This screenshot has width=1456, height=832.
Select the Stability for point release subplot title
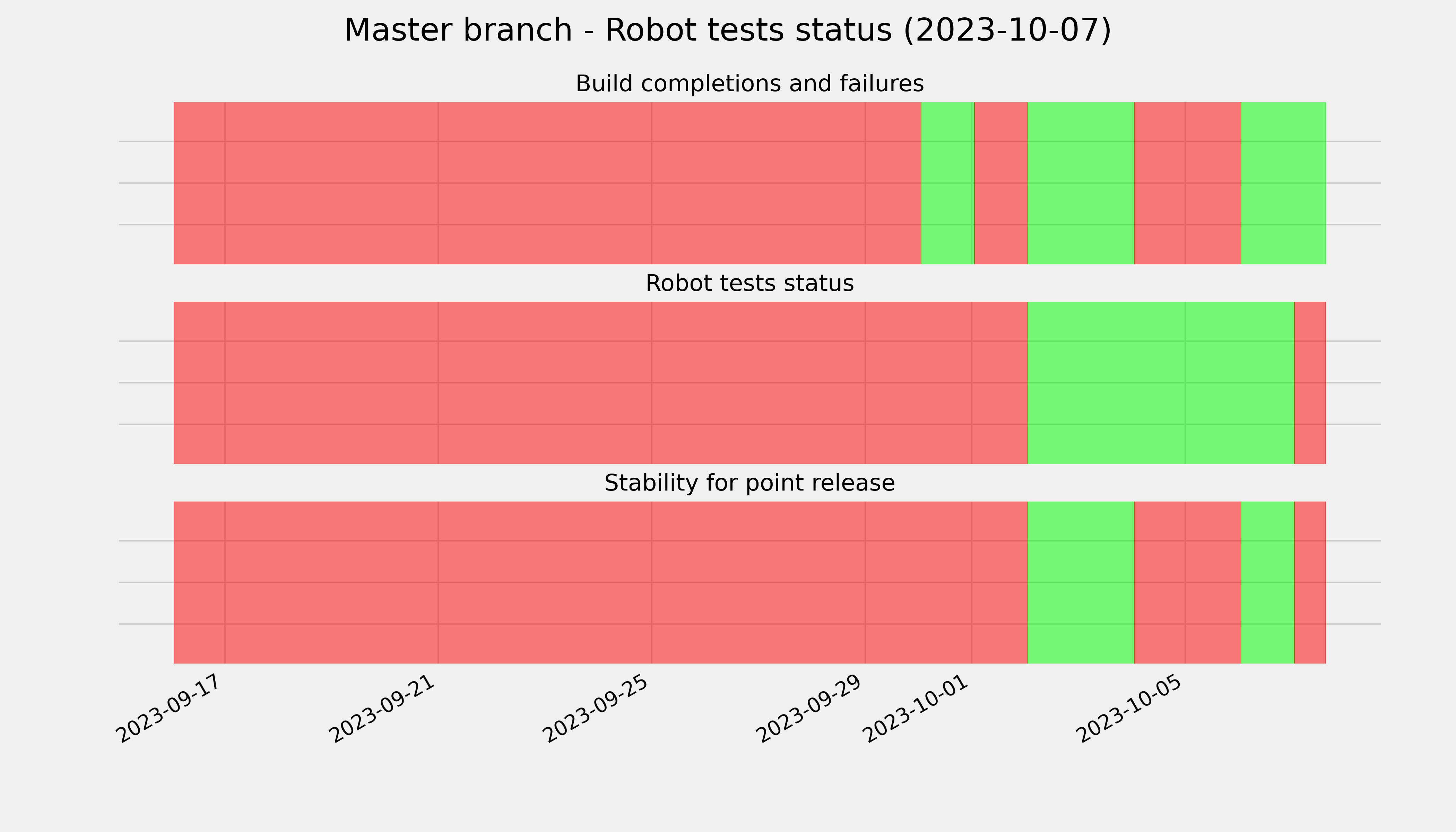(x=749, y=484)
